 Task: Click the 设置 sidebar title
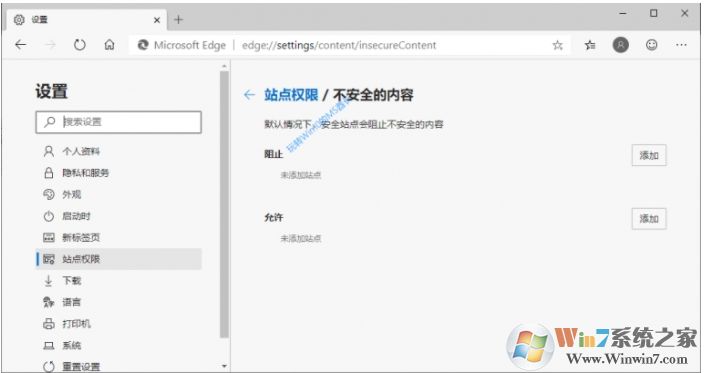pyautogui.click(x=51, y=91)
